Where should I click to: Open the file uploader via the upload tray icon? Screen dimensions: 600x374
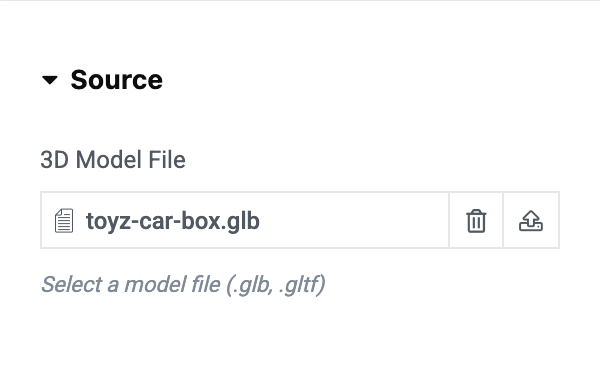click(531, 220)
